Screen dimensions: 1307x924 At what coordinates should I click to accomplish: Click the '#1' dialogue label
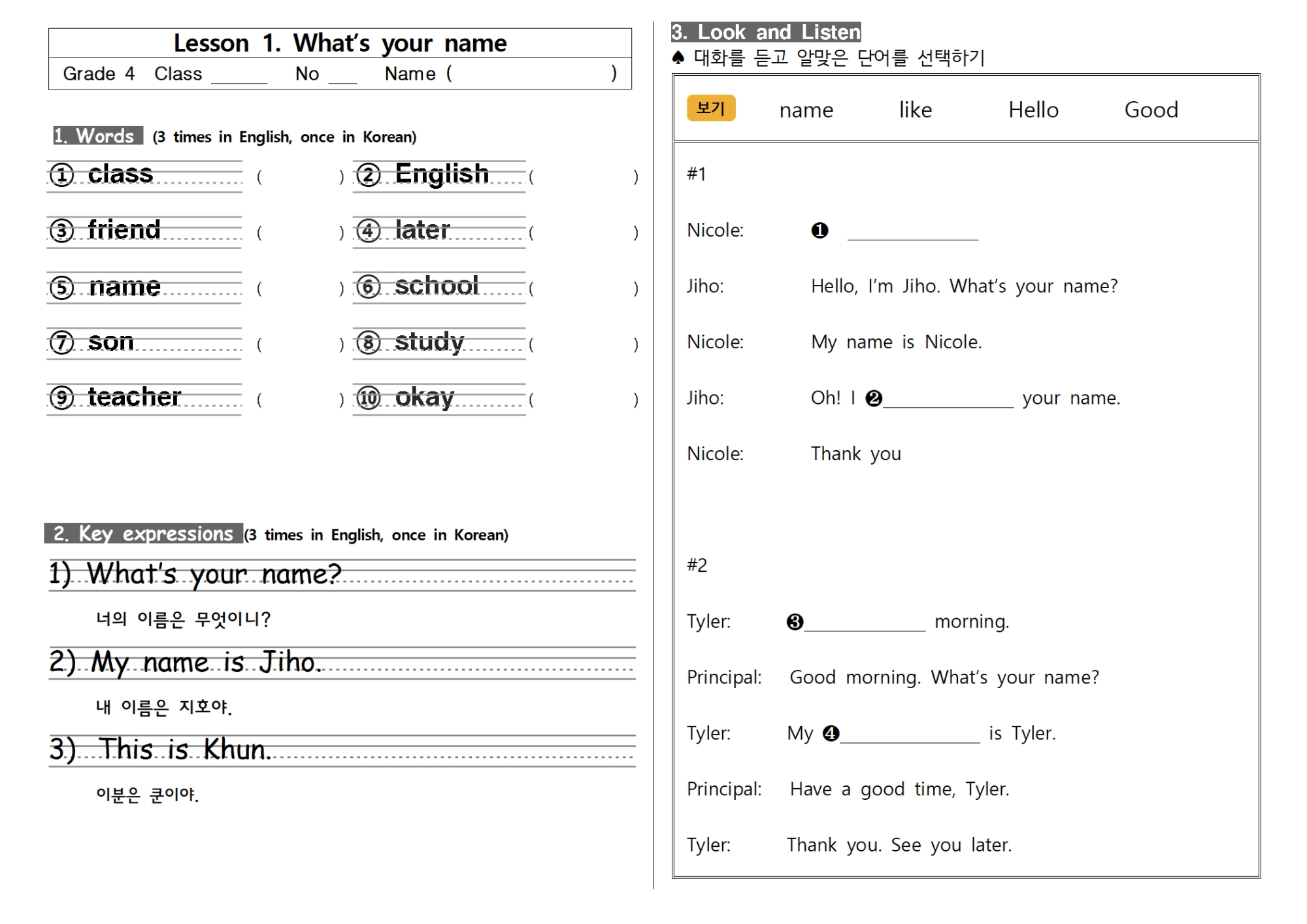tap(697, 174)
